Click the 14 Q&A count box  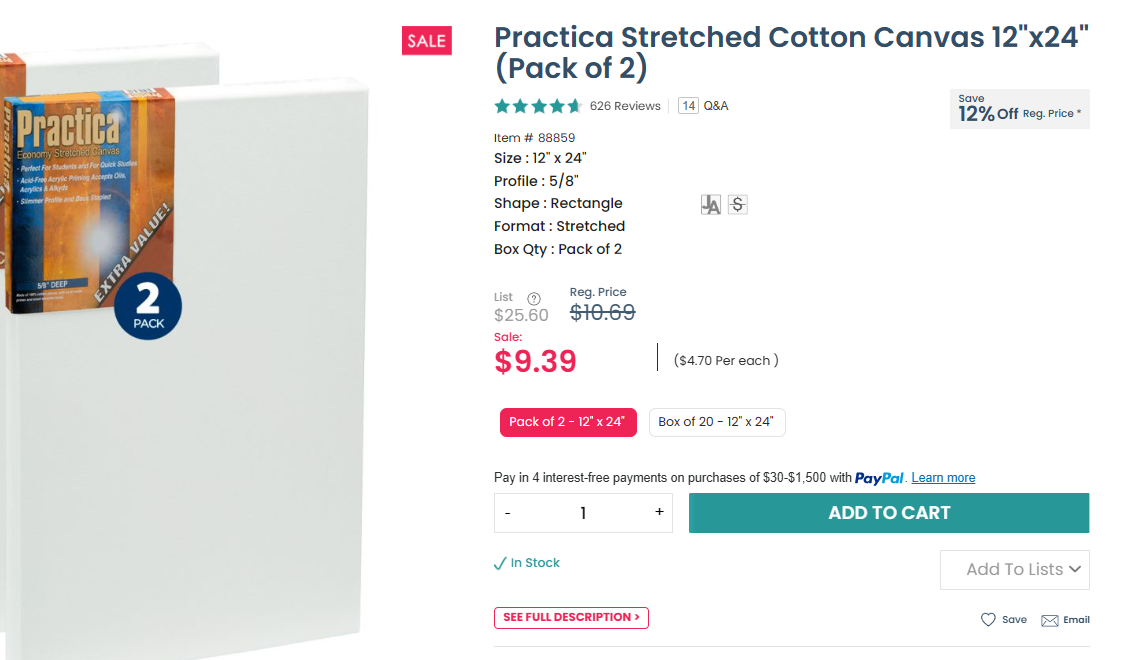pyautogui.click(x=688, y=106)
